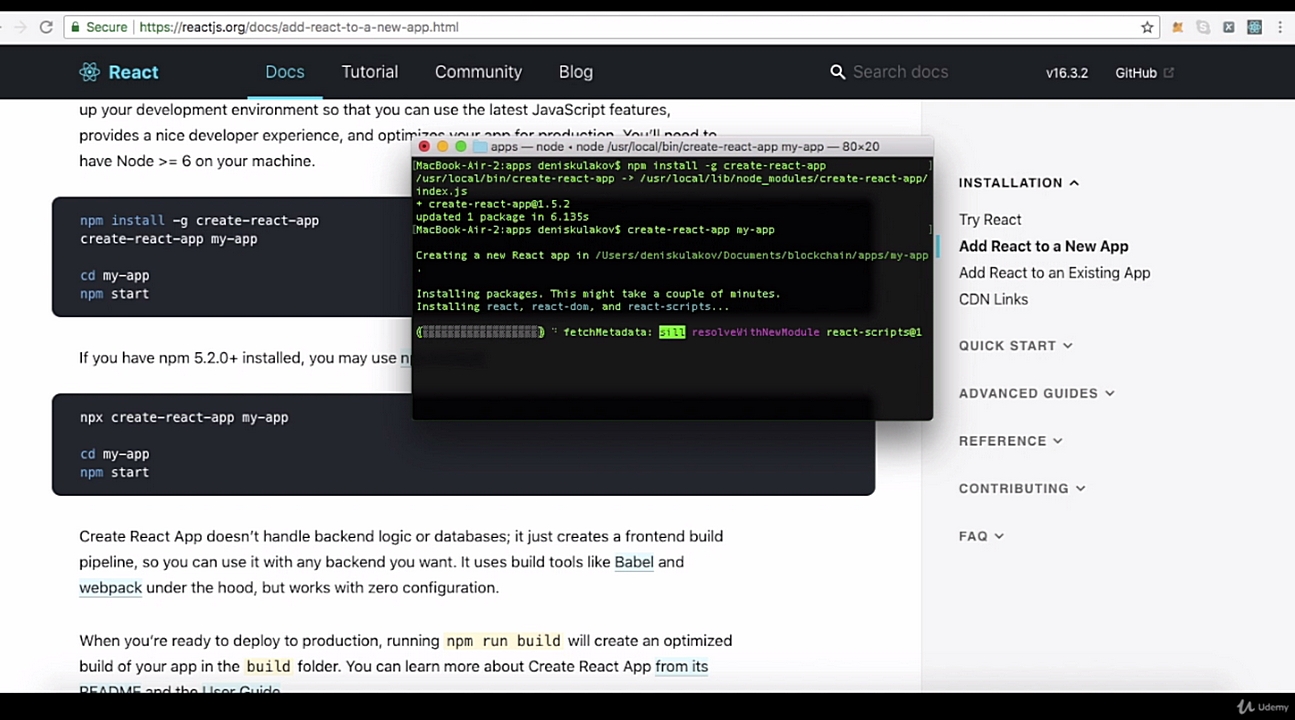Expand the CONTRIBUTING sidebar section

[x=1022, y=489]
